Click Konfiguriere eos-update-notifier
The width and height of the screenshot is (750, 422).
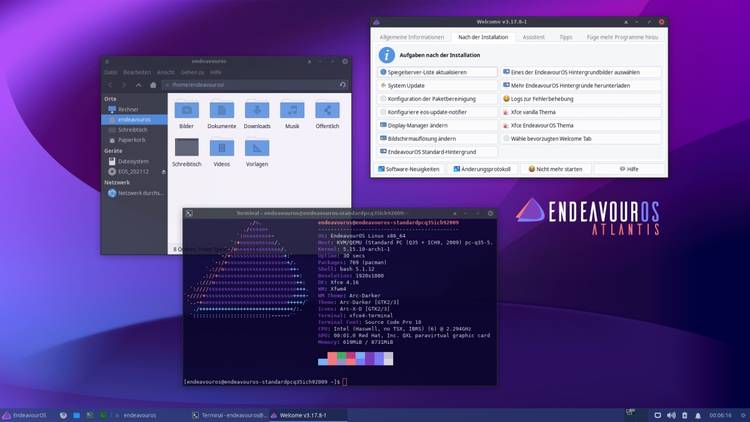coord(437,112)
